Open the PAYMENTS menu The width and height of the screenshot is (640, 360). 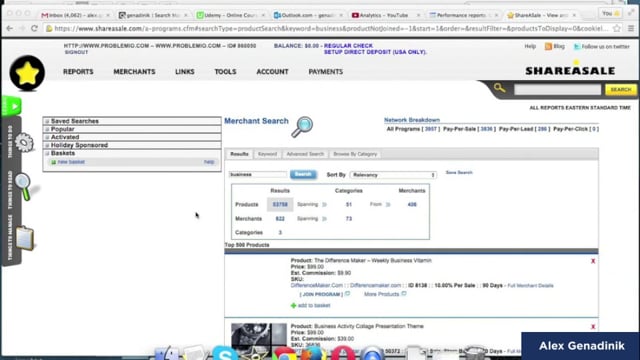click(x=325, y=72)
